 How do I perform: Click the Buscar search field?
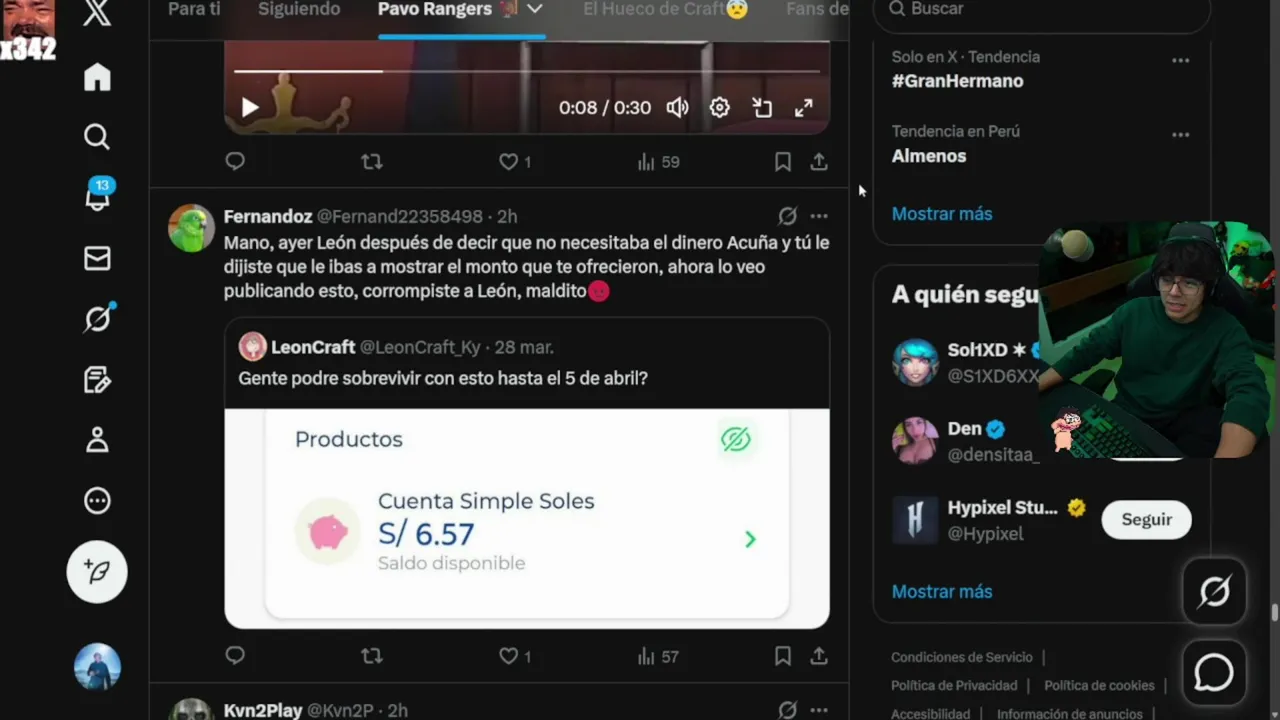click(1042, 10)
